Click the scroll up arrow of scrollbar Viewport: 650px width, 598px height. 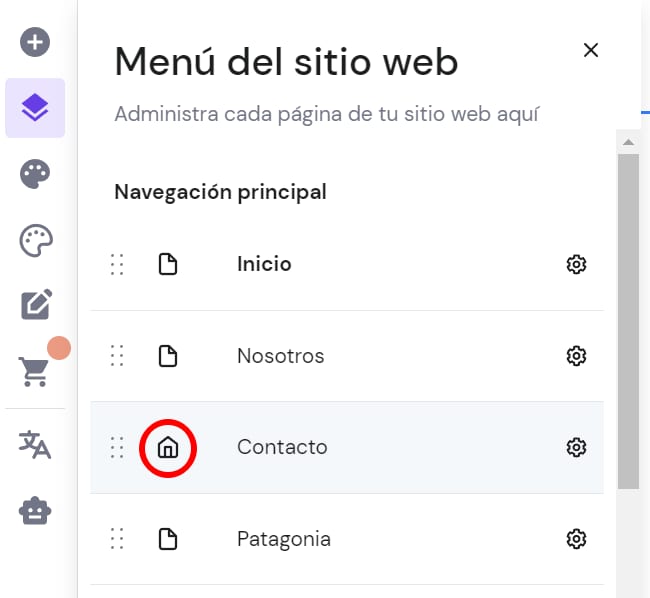click(x=628, y=143)
